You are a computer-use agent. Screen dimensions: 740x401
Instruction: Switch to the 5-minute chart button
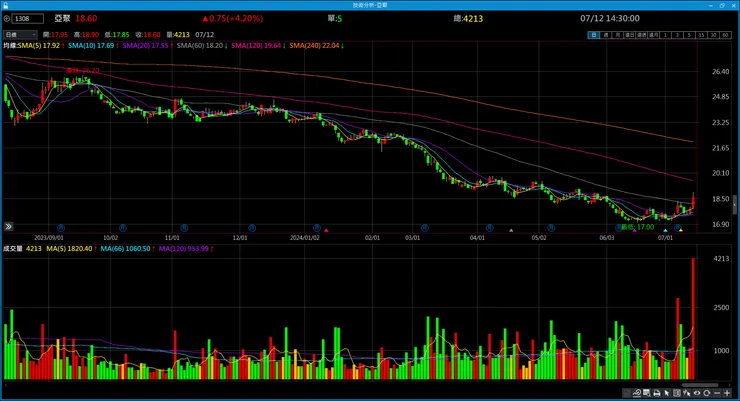[689, 35]
